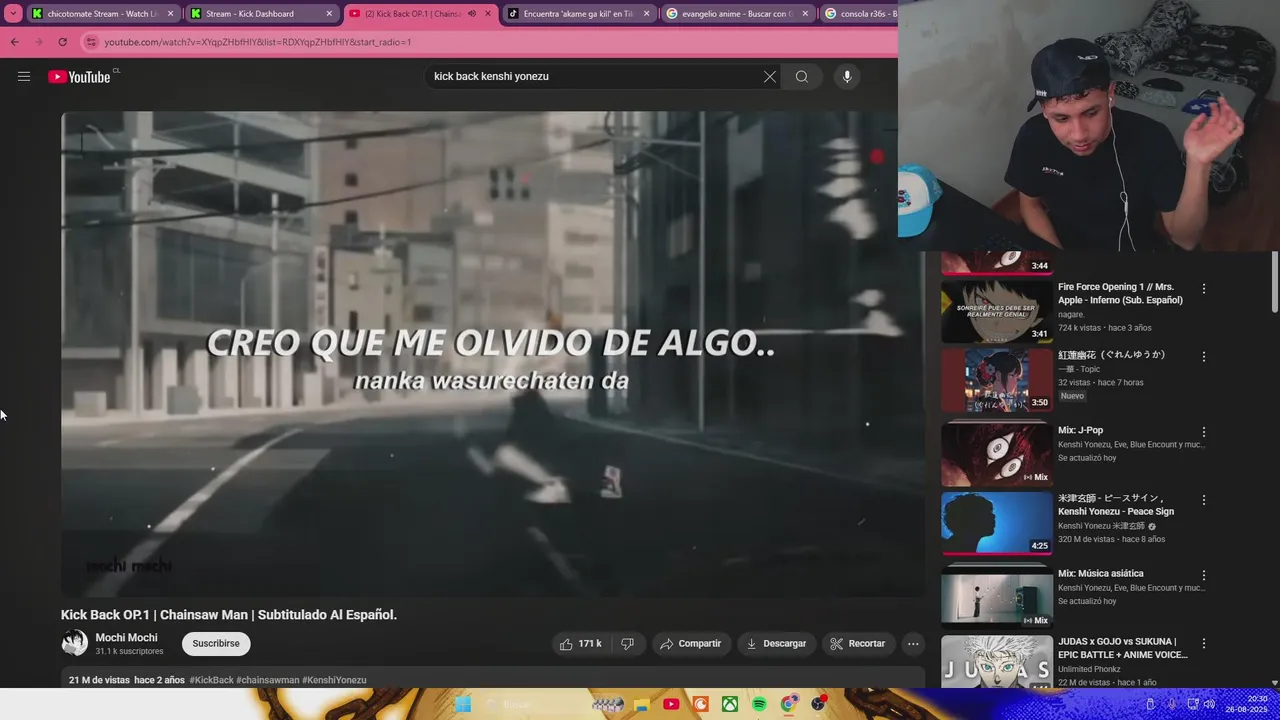
Task: Go forward with browser forward arrow
Action: tap(38, 42)
